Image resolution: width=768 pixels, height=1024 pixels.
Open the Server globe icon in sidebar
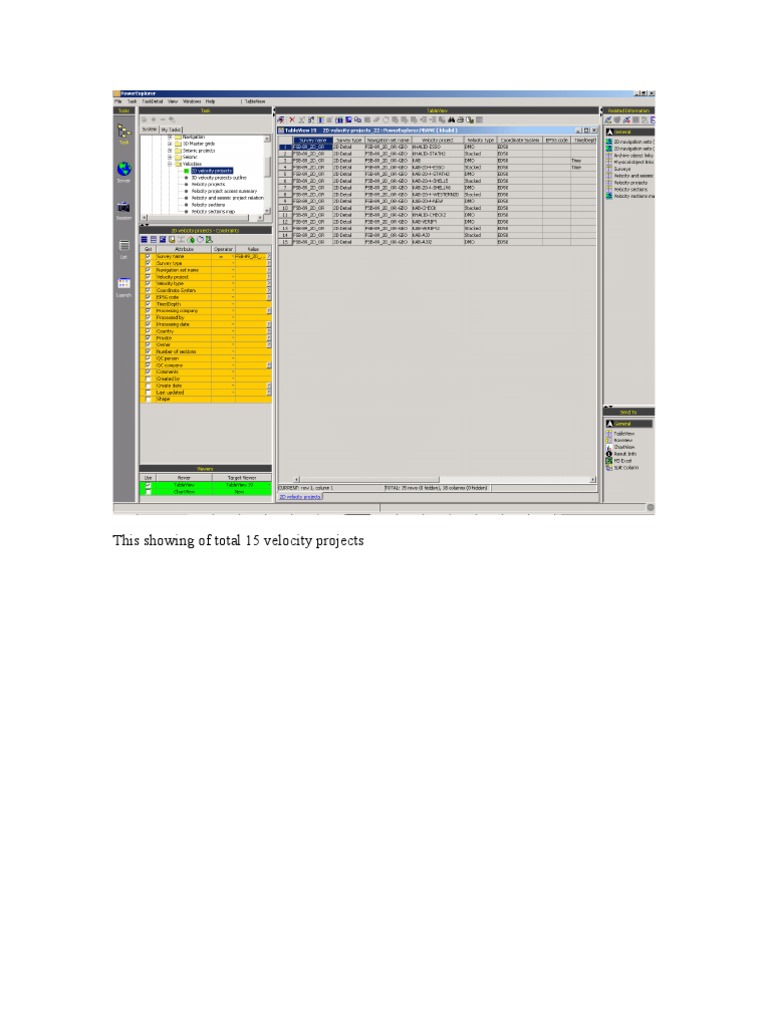123,170
